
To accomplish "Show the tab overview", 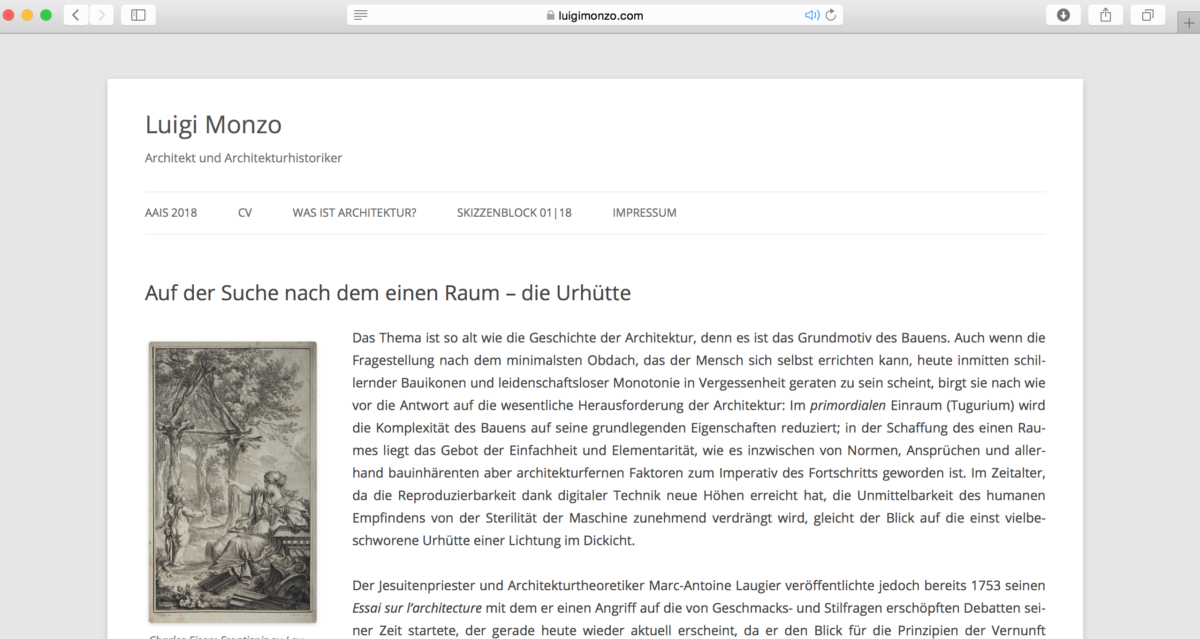I will click(1147, 15).
